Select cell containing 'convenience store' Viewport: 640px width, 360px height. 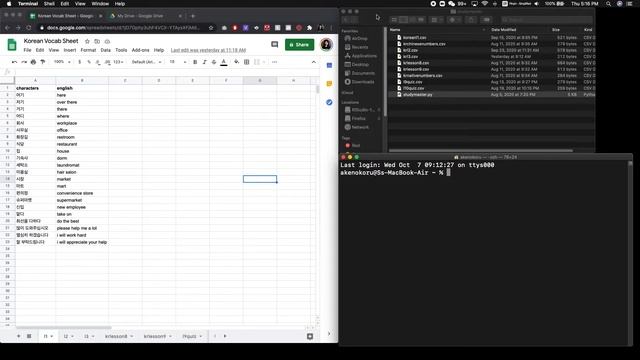[x=82, y=193]
